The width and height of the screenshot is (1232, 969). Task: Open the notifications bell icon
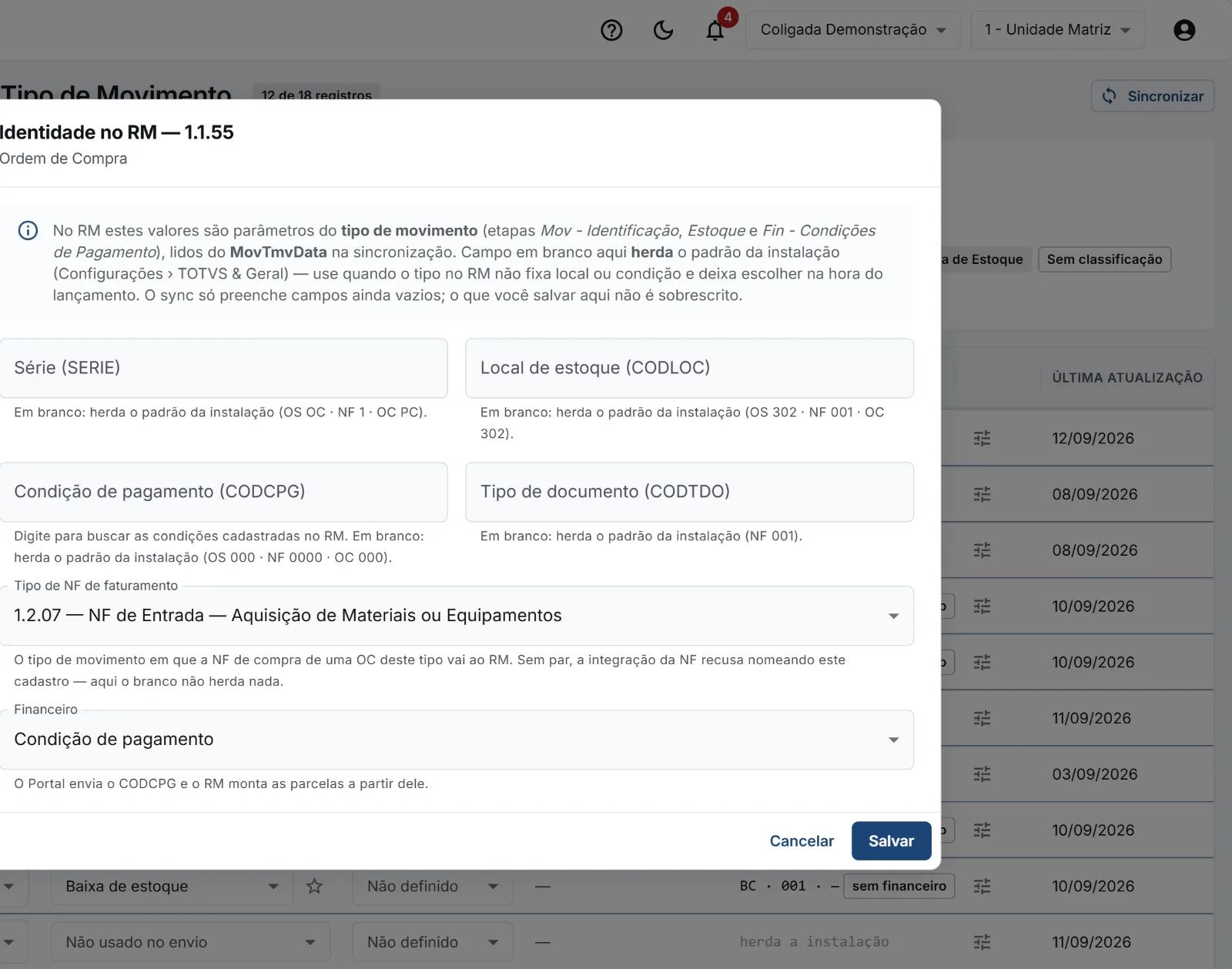[x=715, y=30]
